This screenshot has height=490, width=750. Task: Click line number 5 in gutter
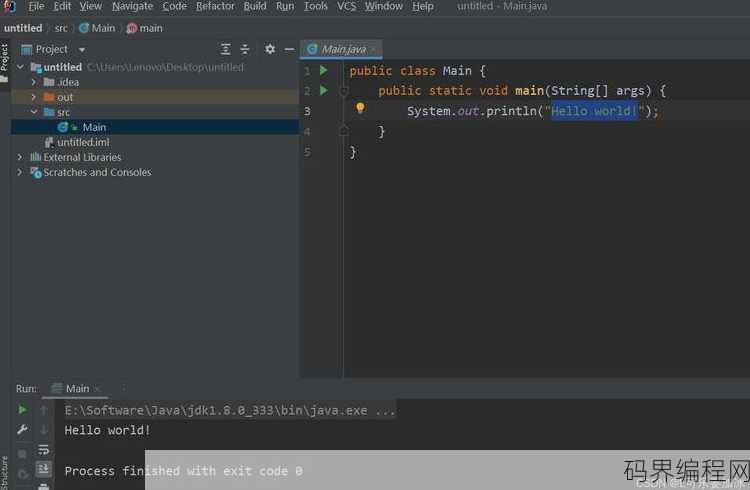pyautogui.click(x=307, y=152)
